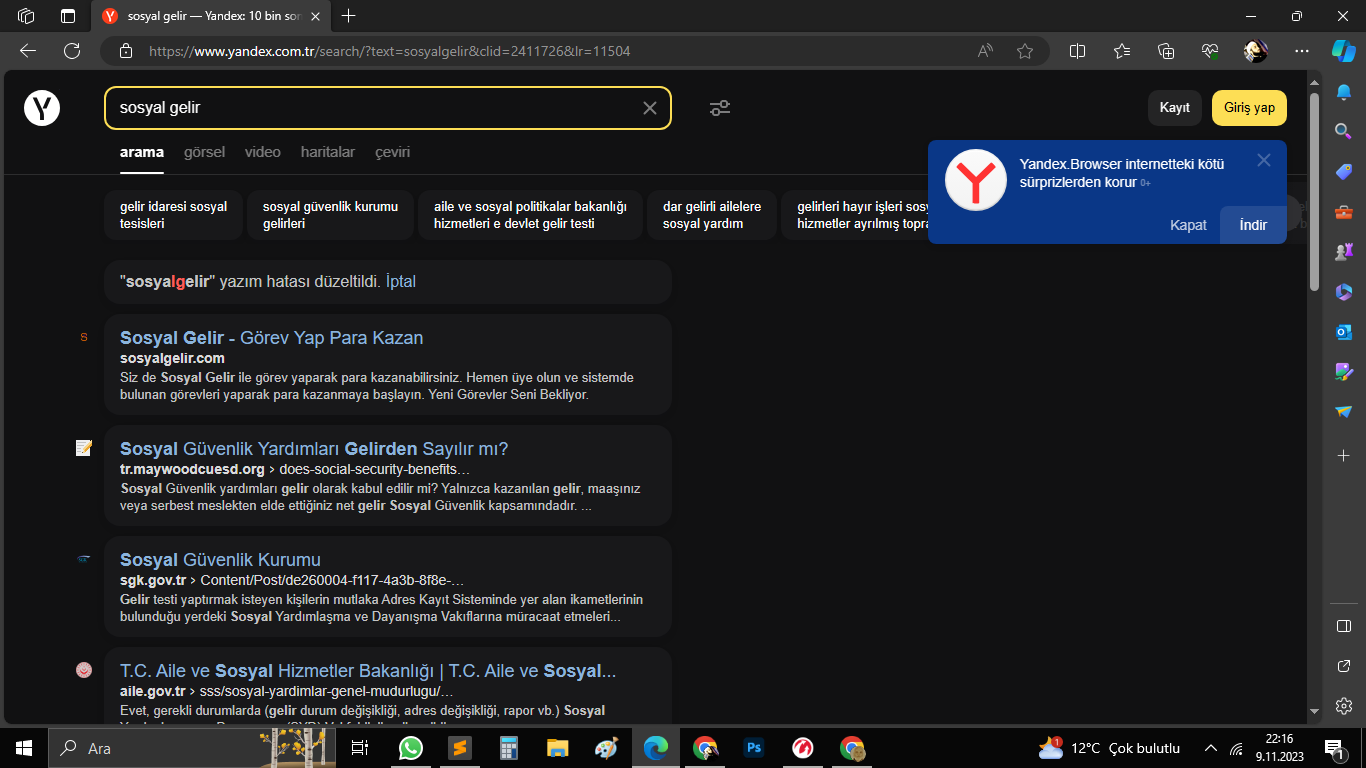Open the Favorites list
Viewport: 1366px width, 768px height.
pyautogui.click(x=1122, y=51)
